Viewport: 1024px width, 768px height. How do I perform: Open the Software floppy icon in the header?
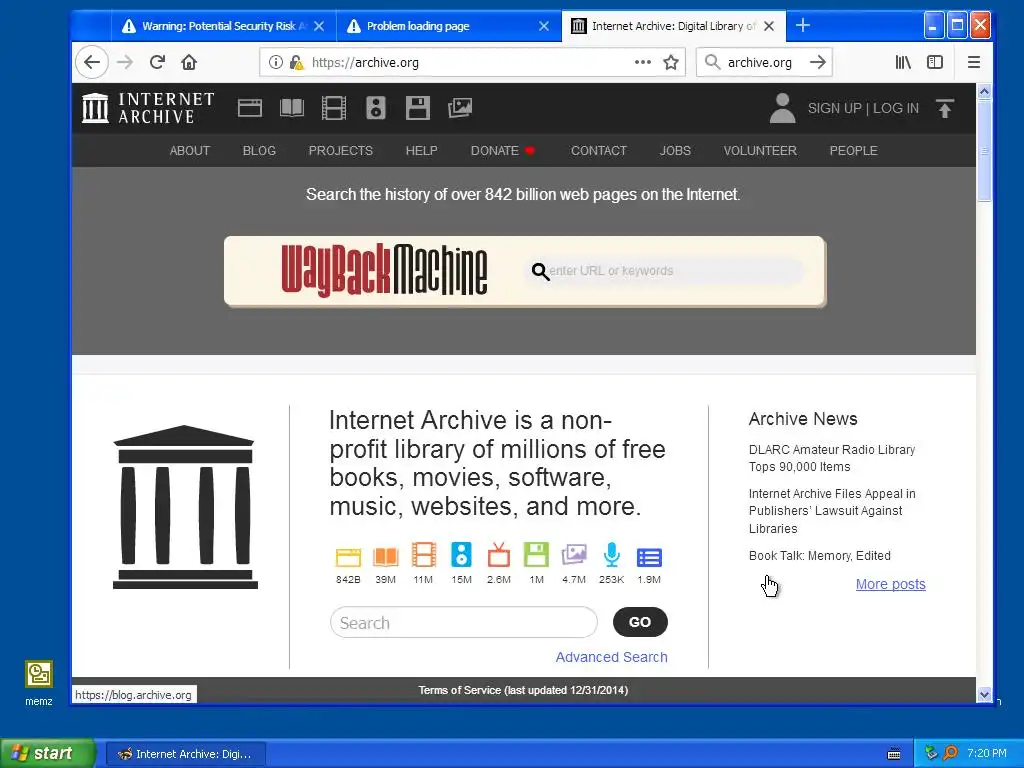click(x=417, y=108)
